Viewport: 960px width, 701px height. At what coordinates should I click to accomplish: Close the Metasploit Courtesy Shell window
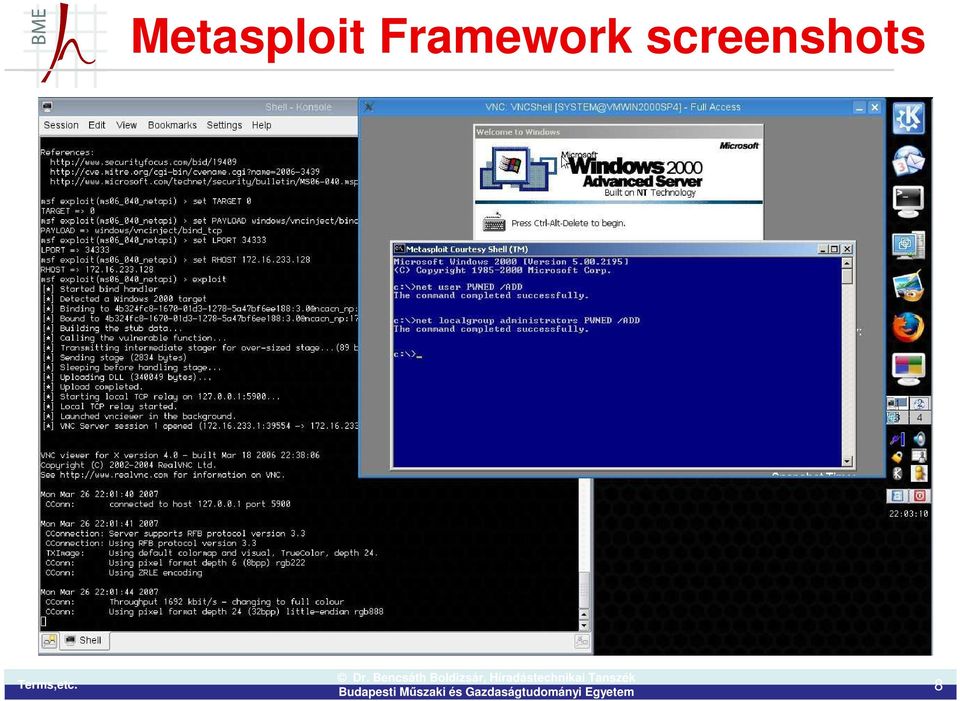(847, 249)
